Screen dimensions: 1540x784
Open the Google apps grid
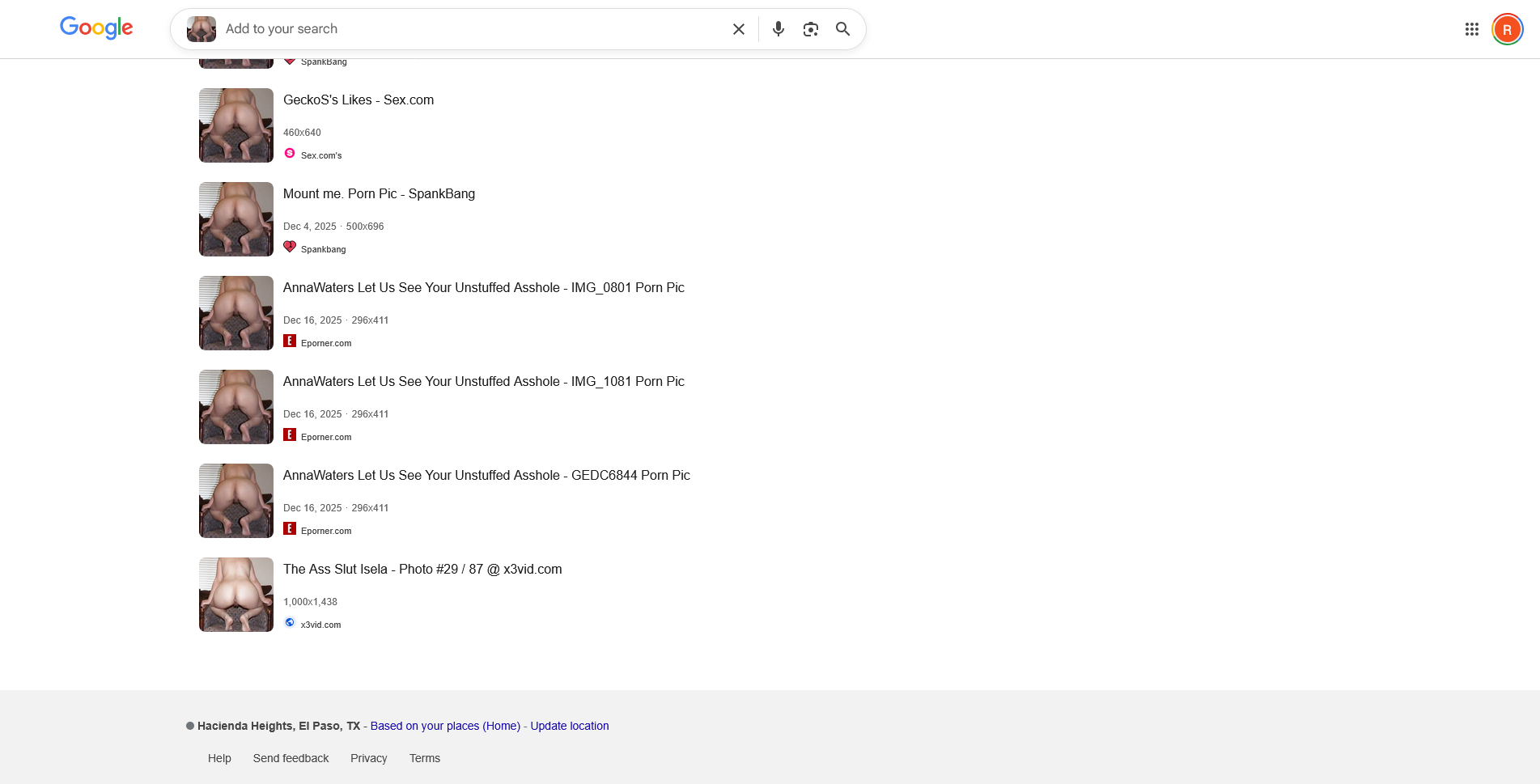pos(1471,29)
